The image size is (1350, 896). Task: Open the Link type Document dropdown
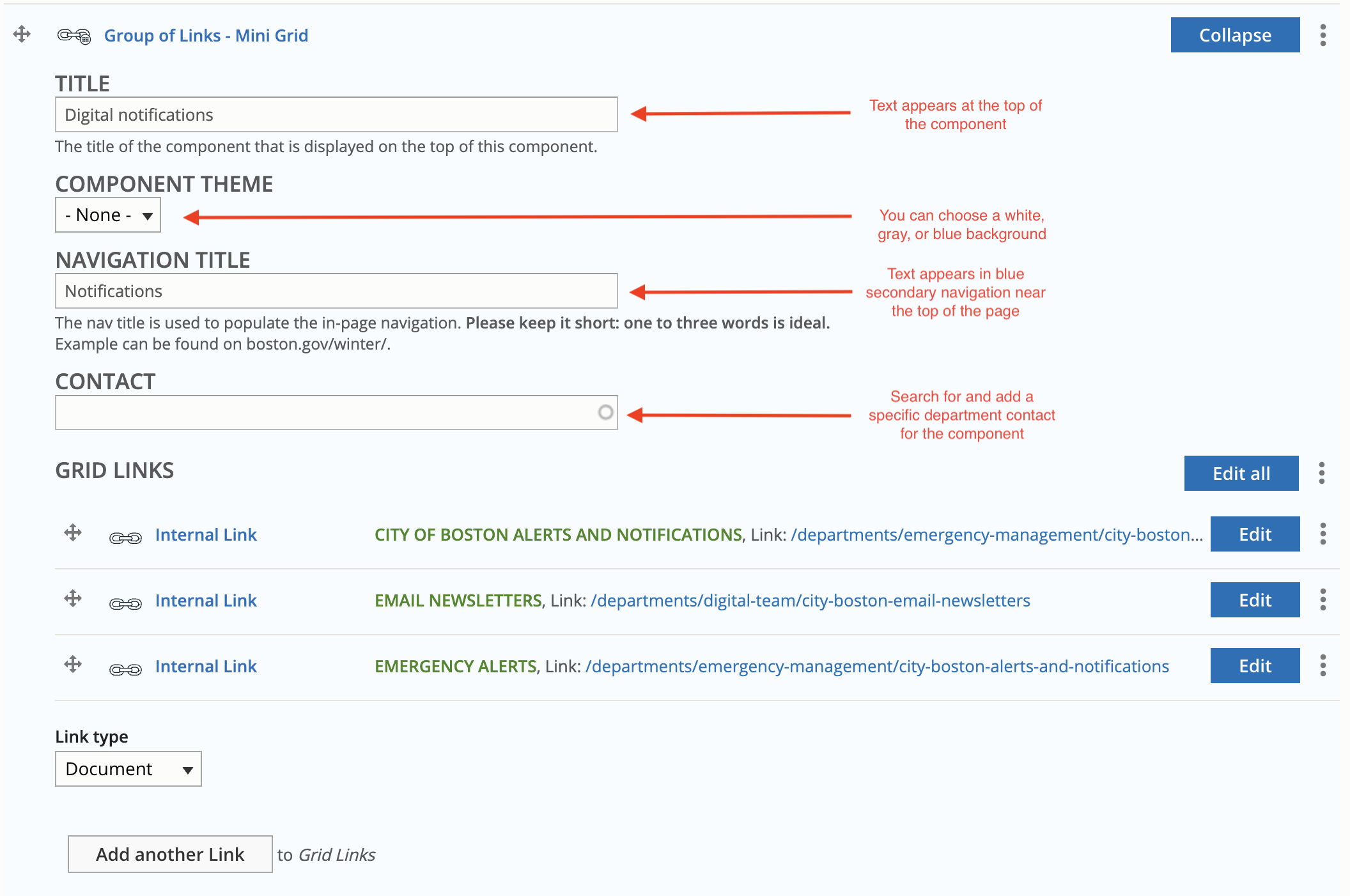[x=128, y=769]
